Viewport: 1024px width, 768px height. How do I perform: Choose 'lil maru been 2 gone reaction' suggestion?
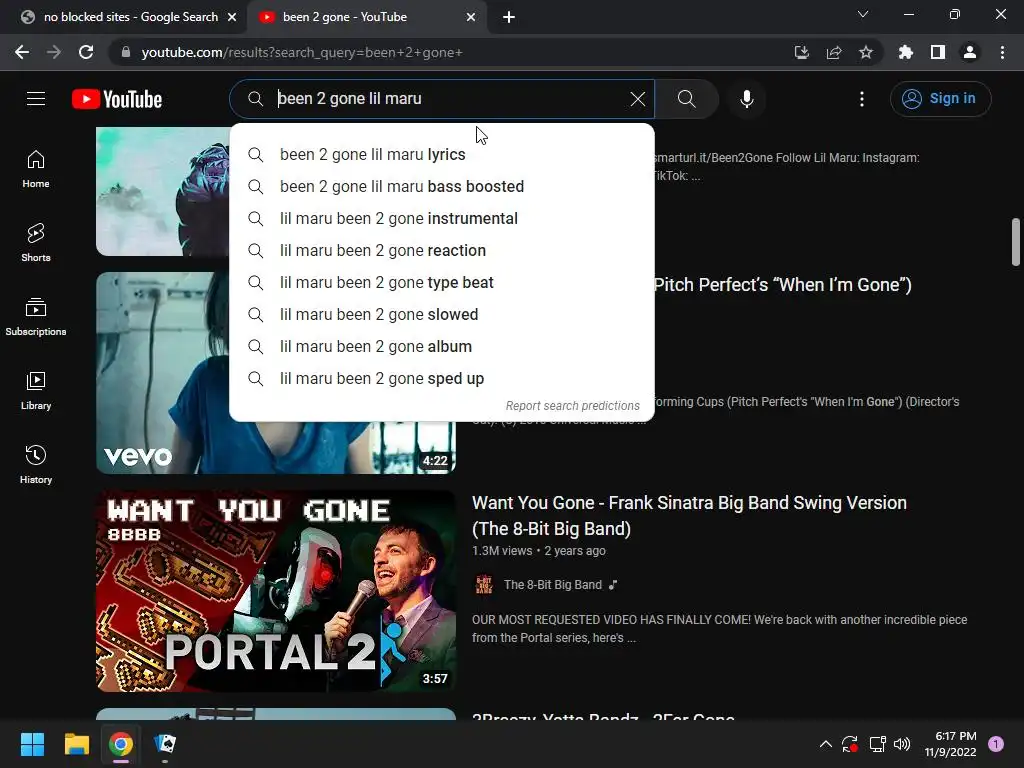pyautogui.click(x=442, y=251)
